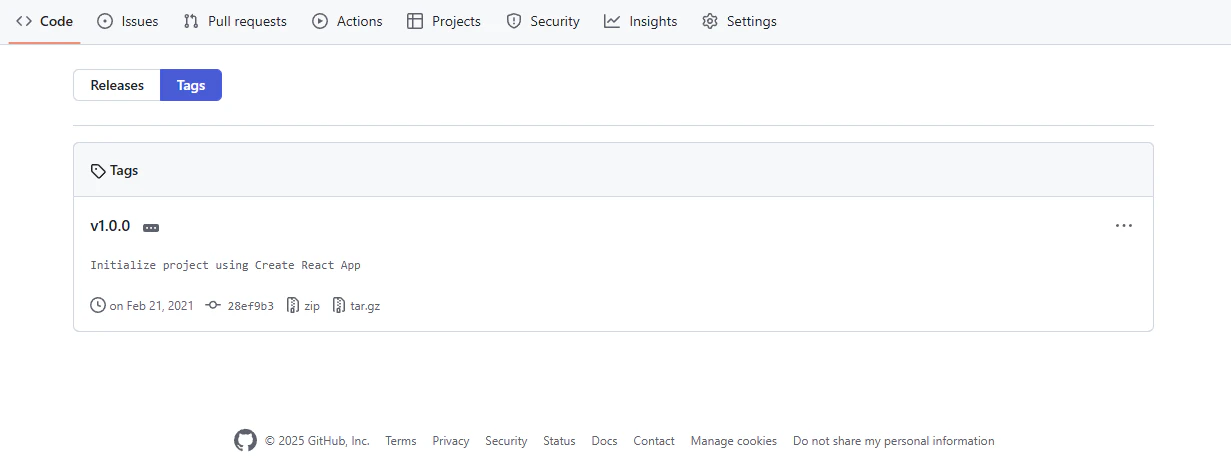Open the Privacy footer link

pyautogui.click(x=451, y=441)
